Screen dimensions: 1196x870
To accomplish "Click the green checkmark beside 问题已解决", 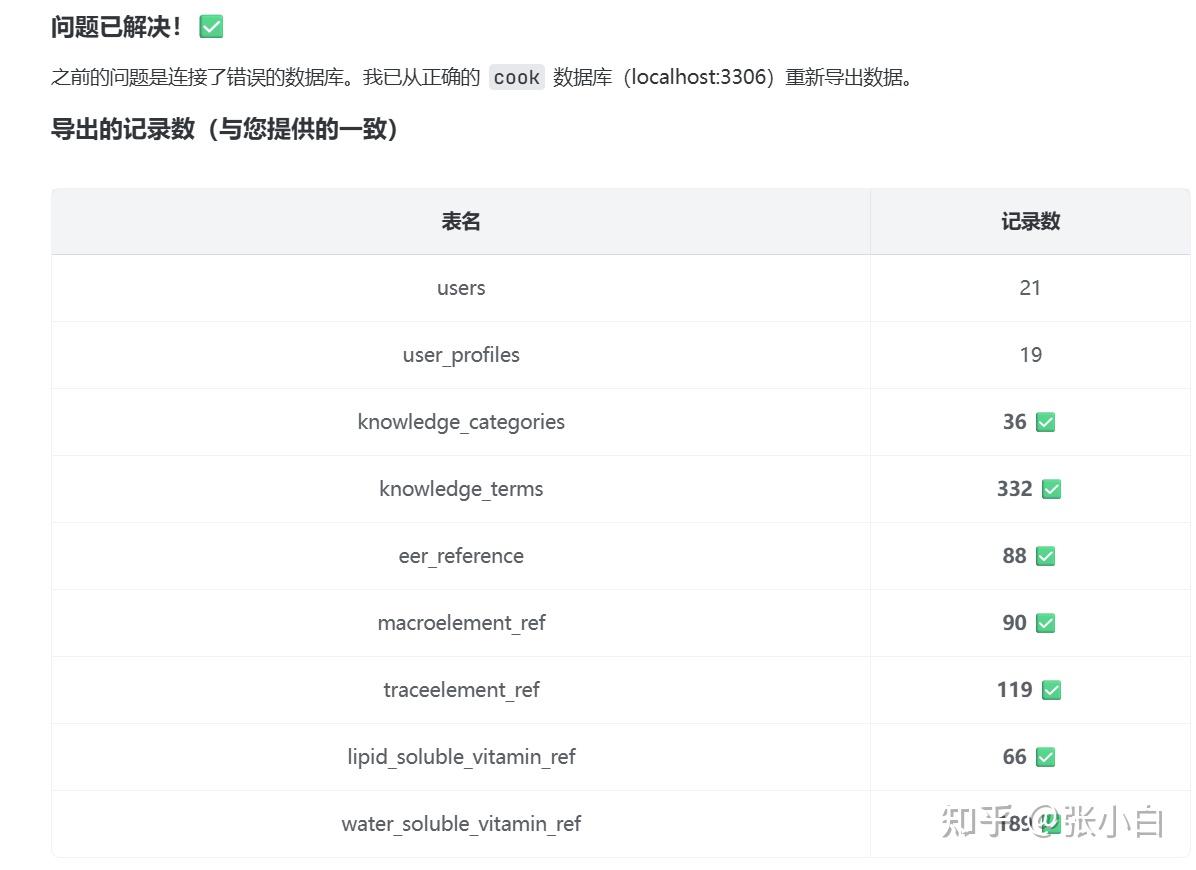I will tap(211, 27).
